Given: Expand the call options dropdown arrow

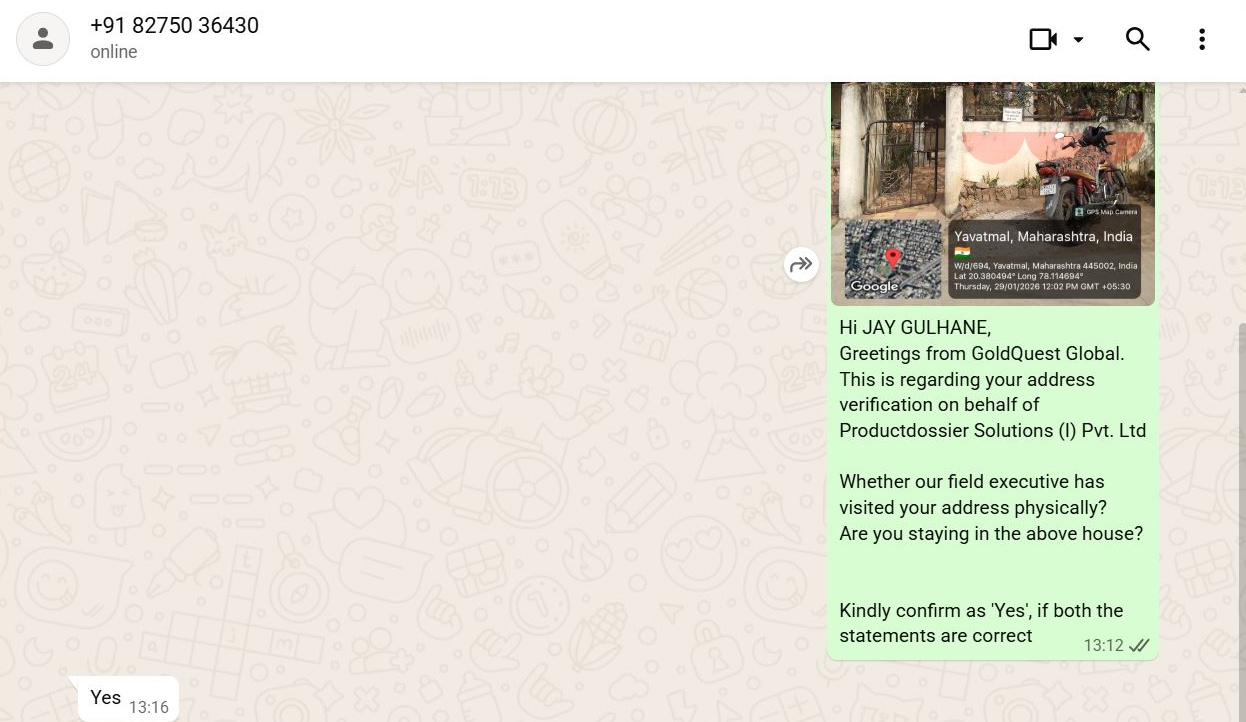Looking at the screenshot, I should tap(1078, 39).
